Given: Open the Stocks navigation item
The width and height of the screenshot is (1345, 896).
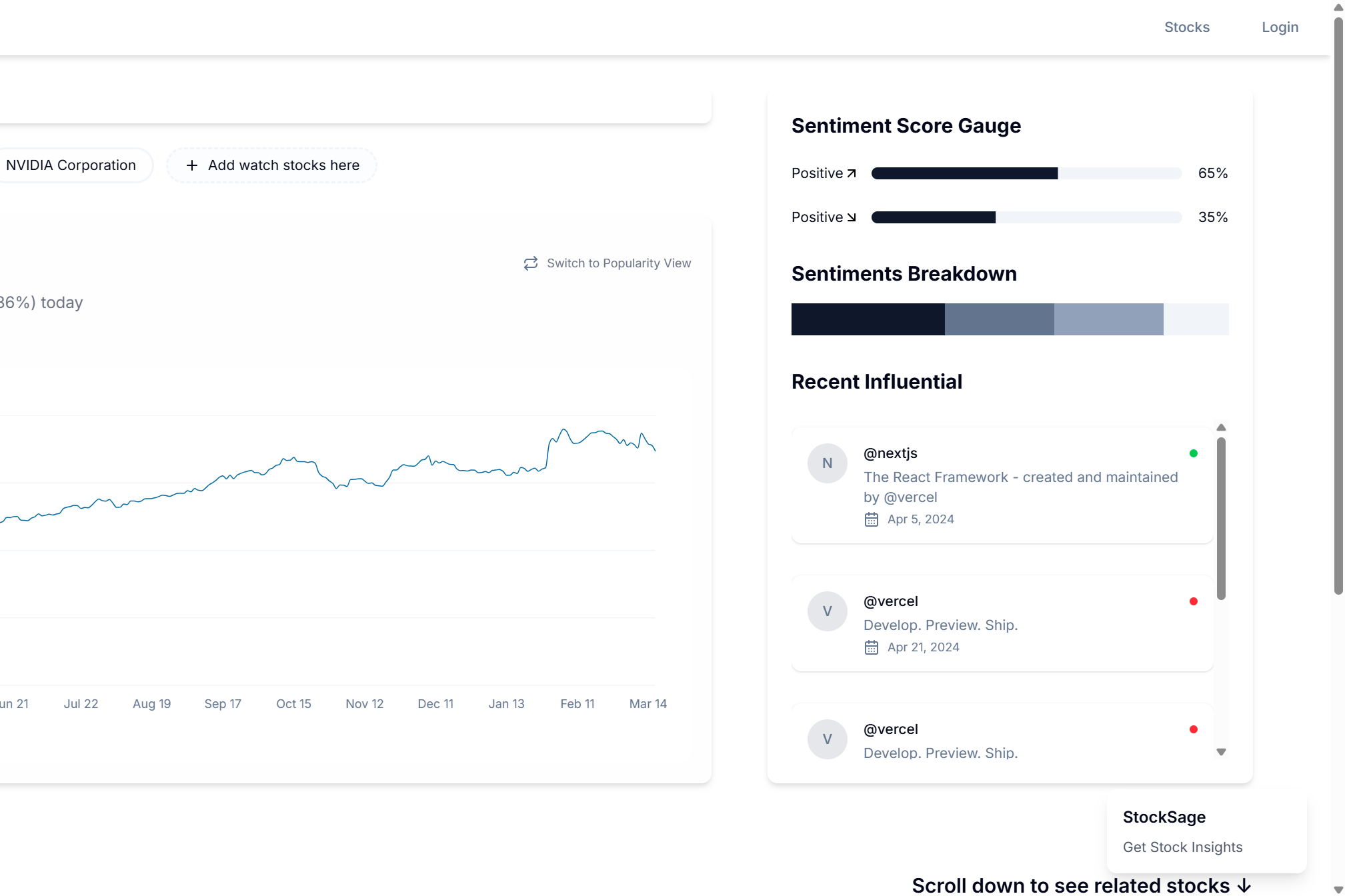Looking at the screenshot, I should click(1186, 27).
